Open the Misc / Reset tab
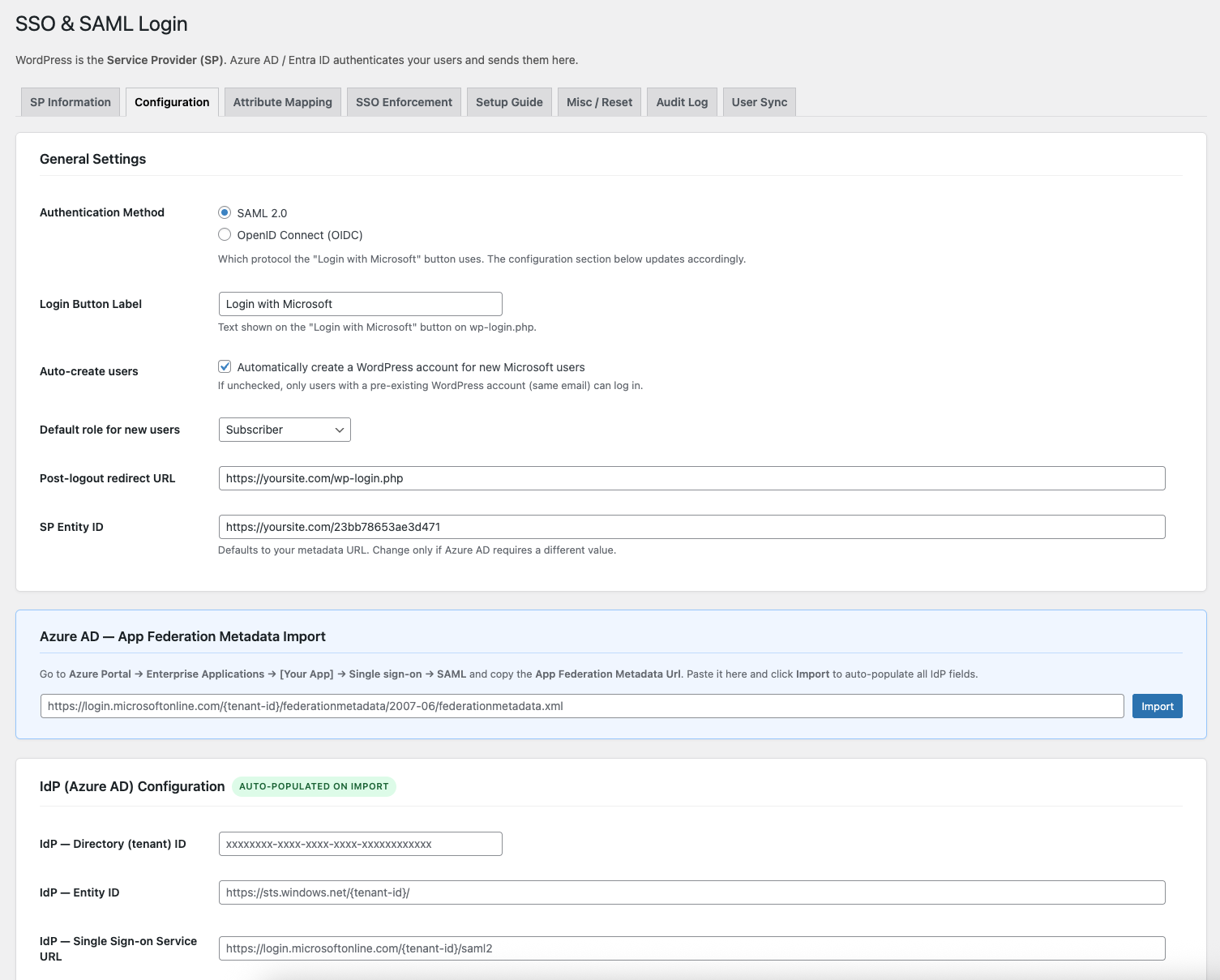This screenshot has height=980, width=1220. [600, 102]
